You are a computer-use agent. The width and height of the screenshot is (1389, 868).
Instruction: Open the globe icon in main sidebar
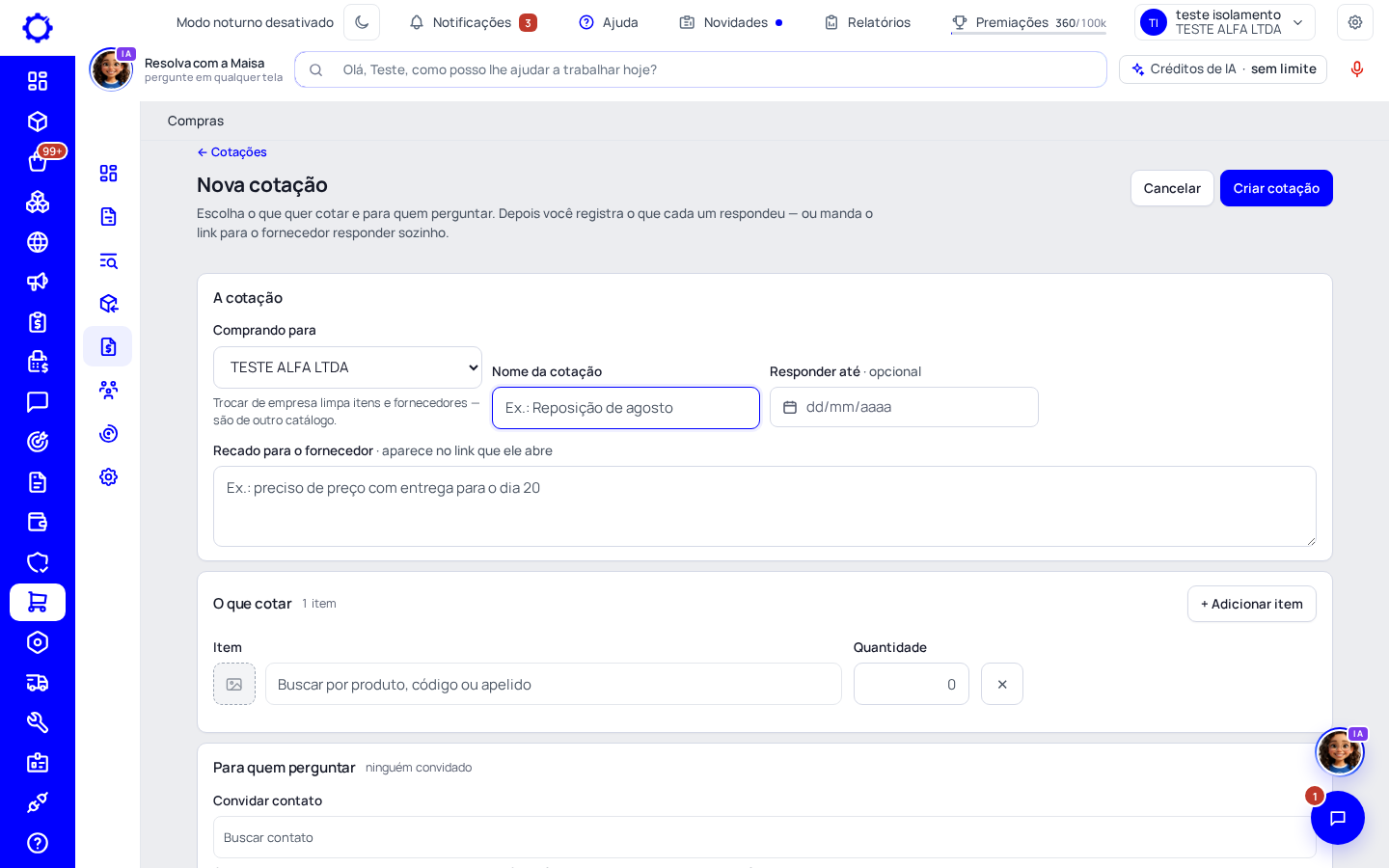pos(38,242)
